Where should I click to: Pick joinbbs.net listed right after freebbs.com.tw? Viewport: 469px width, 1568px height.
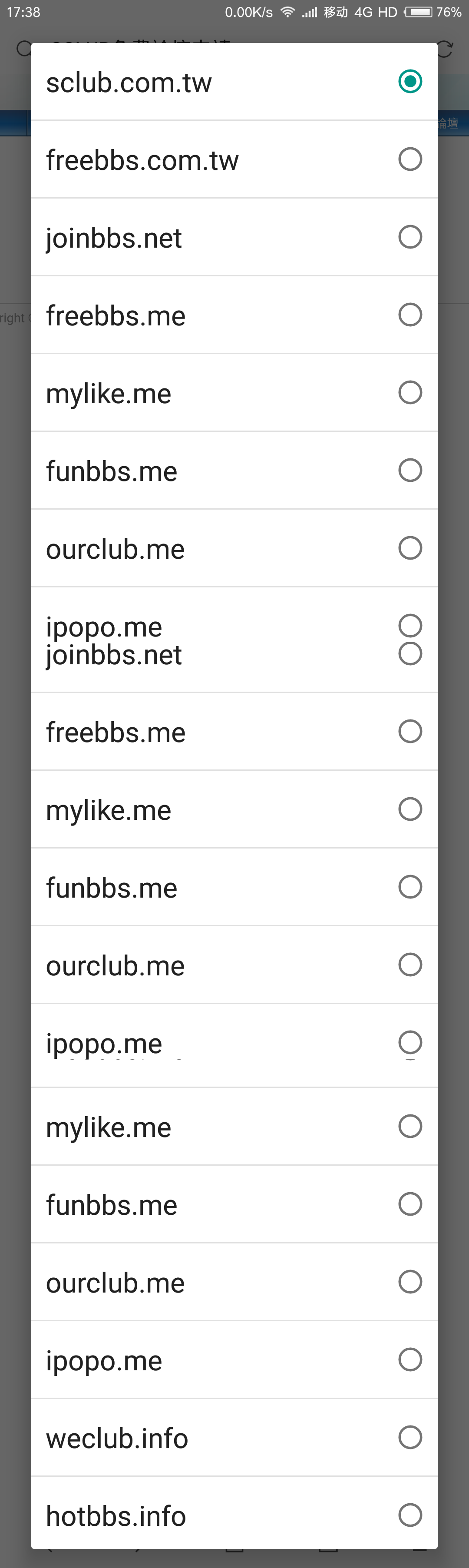point(234,237)
